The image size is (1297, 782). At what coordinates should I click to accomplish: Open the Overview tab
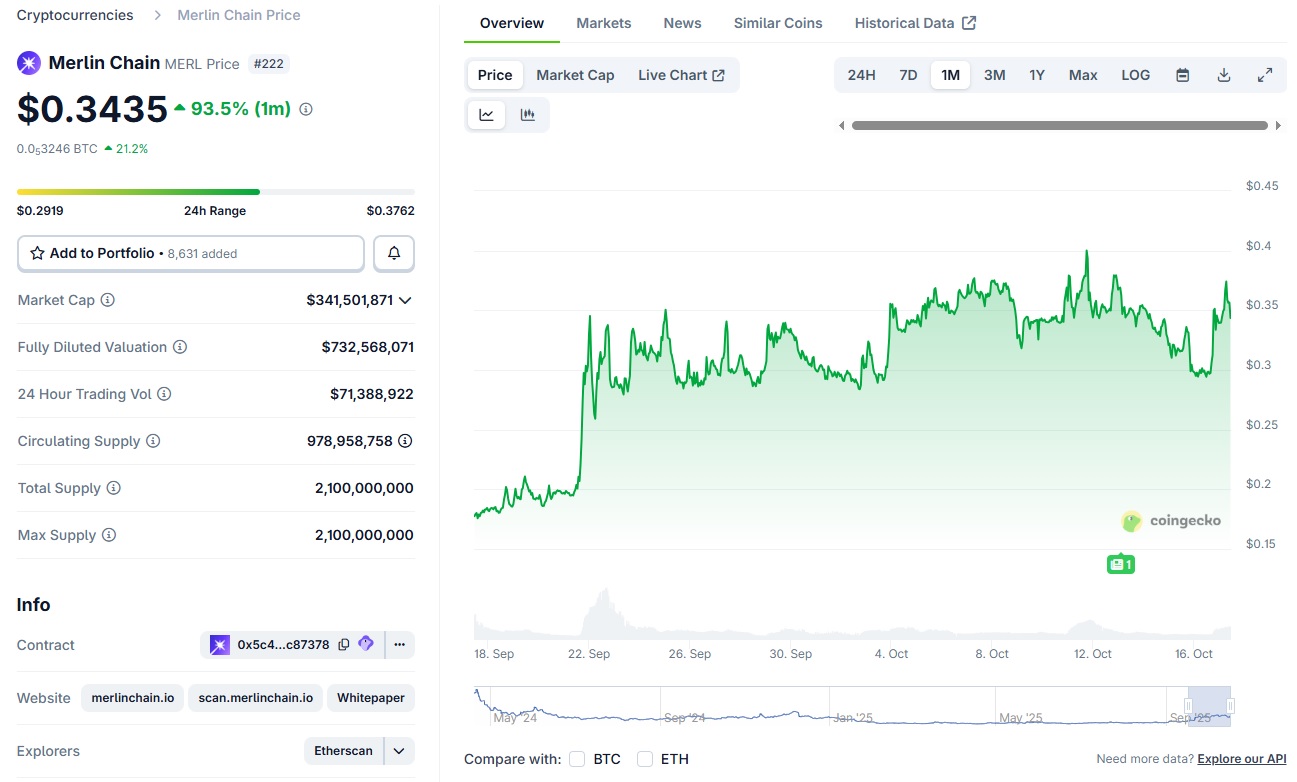(512, 23)
